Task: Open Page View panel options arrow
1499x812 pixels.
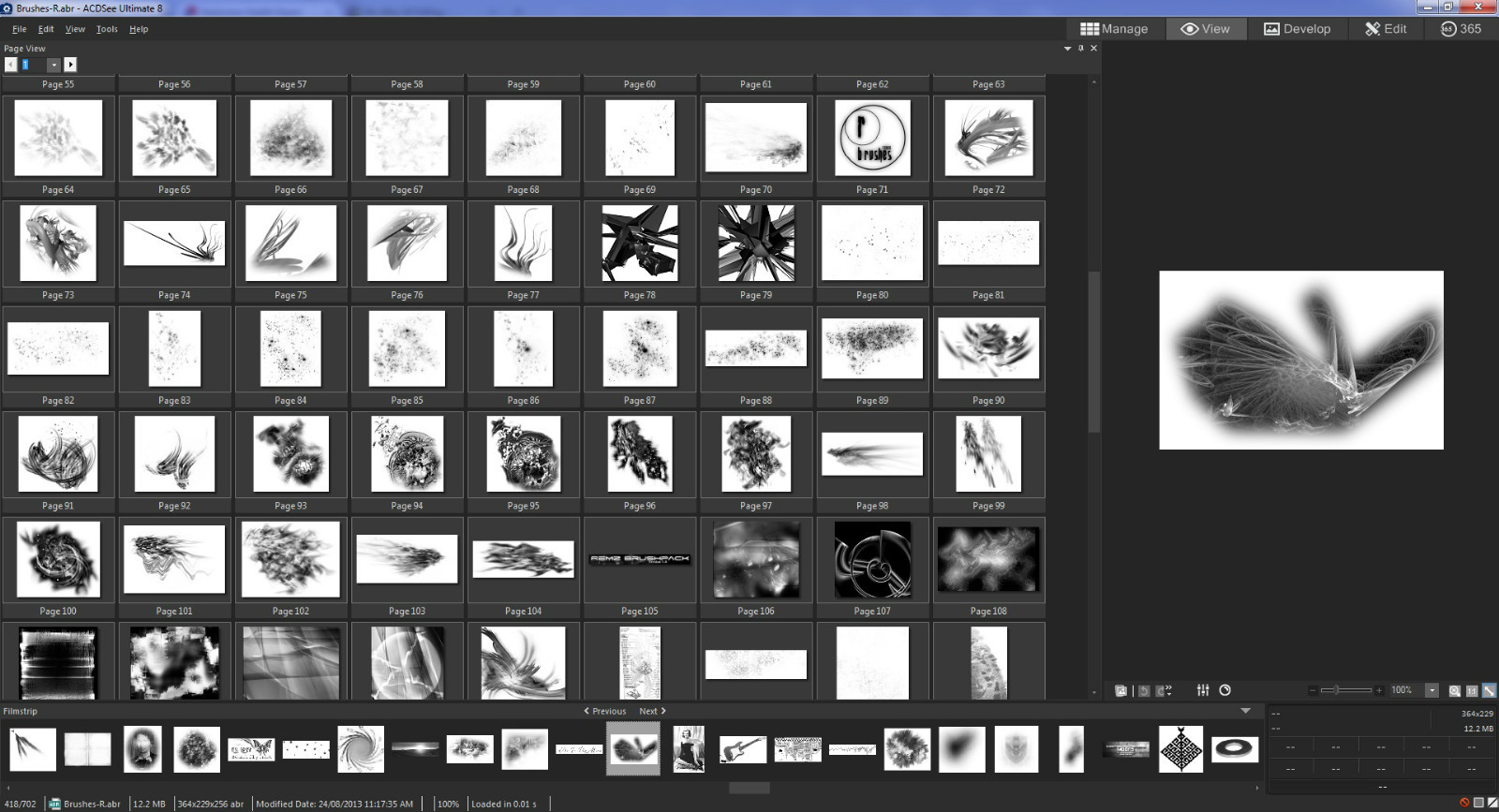Action: click(1067, 49)
